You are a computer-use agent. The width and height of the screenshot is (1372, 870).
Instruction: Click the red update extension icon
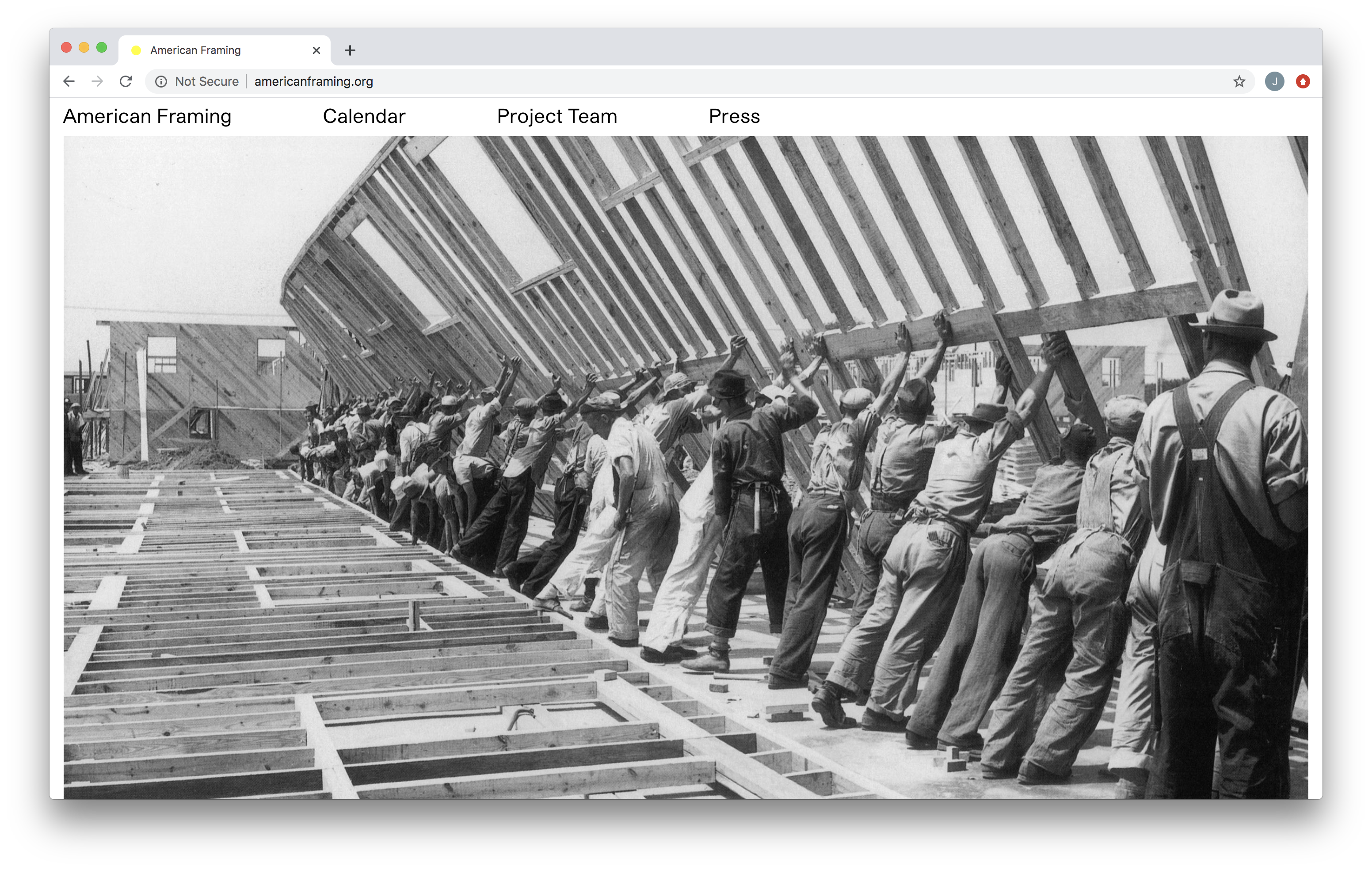click(1303, 81)
